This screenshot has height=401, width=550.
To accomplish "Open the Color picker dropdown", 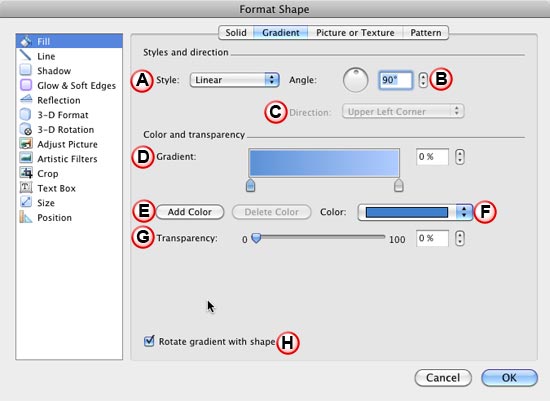I will point(415,212).
